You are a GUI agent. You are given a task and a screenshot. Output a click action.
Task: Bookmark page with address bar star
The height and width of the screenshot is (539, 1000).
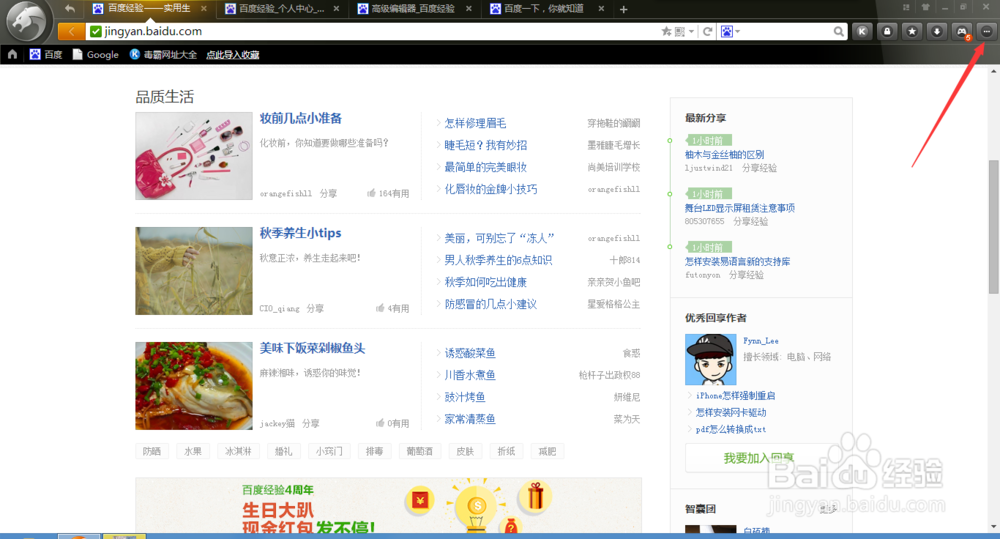click(x=666, y=31)
